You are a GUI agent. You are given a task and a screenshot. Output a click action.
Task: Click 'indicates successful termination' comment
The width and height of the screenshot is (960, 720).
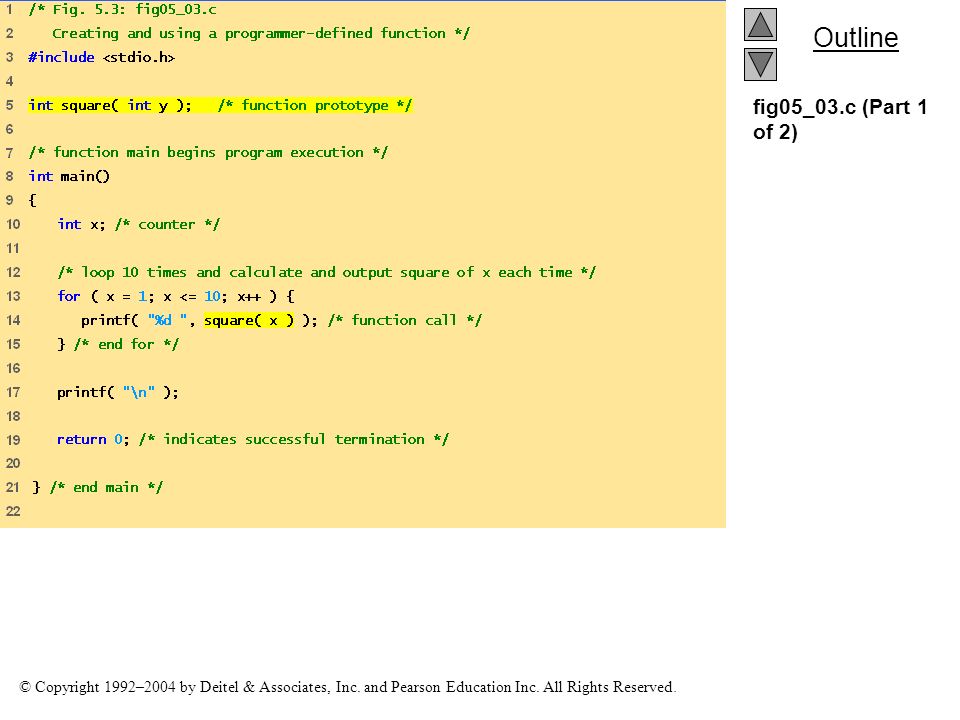tap(294, 440)
